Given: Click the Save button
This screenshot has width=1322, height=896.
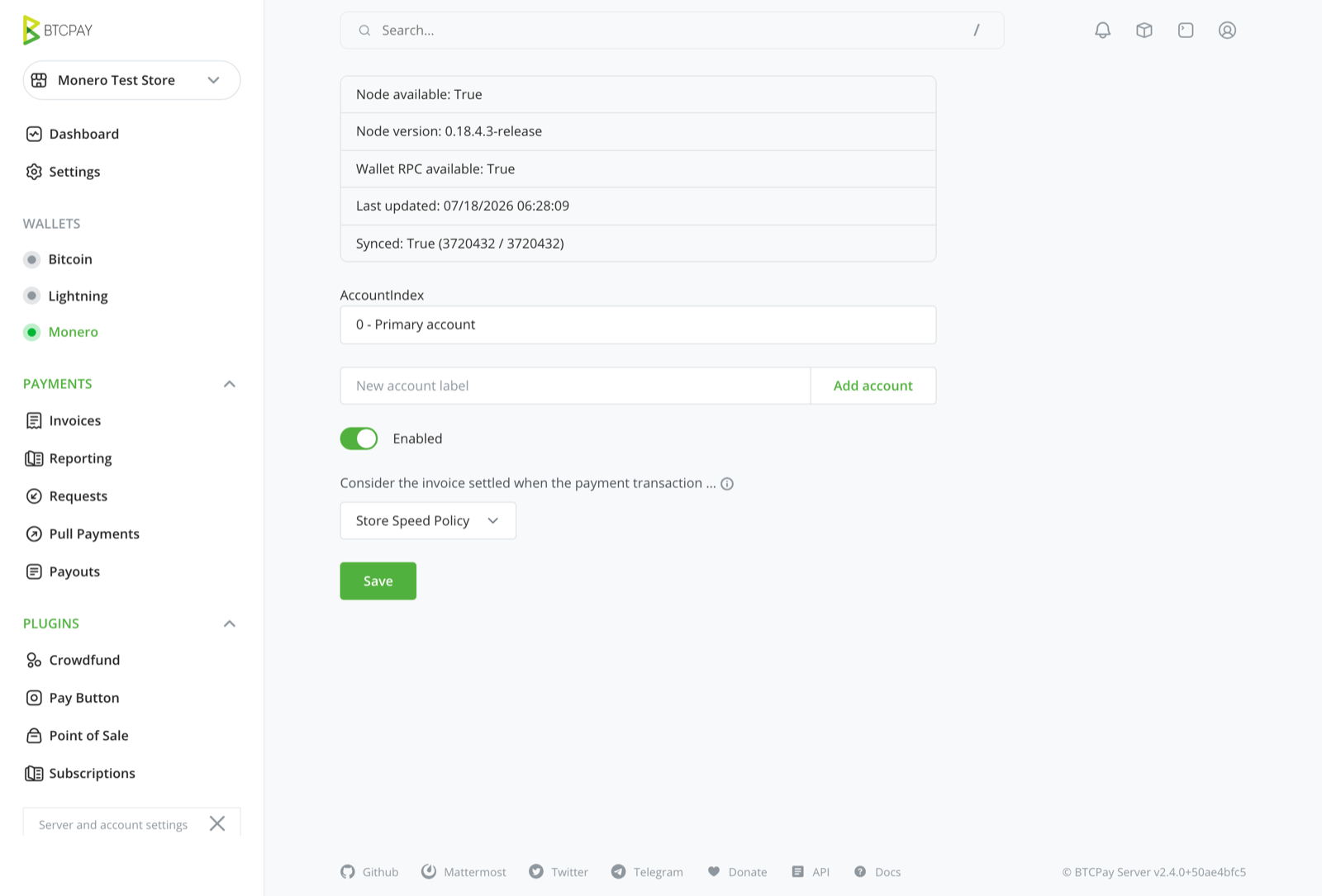Looking at the screenshot, I should 378,581.
